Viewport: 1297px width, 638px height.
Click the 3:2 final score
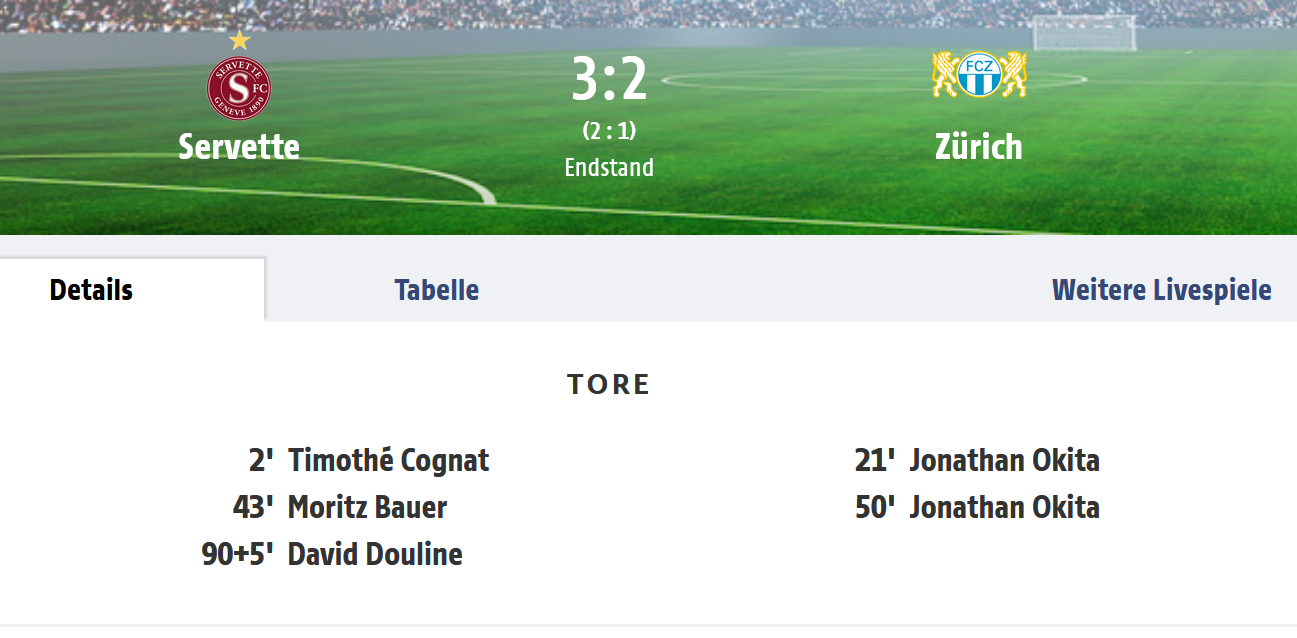tap(609, 80)
